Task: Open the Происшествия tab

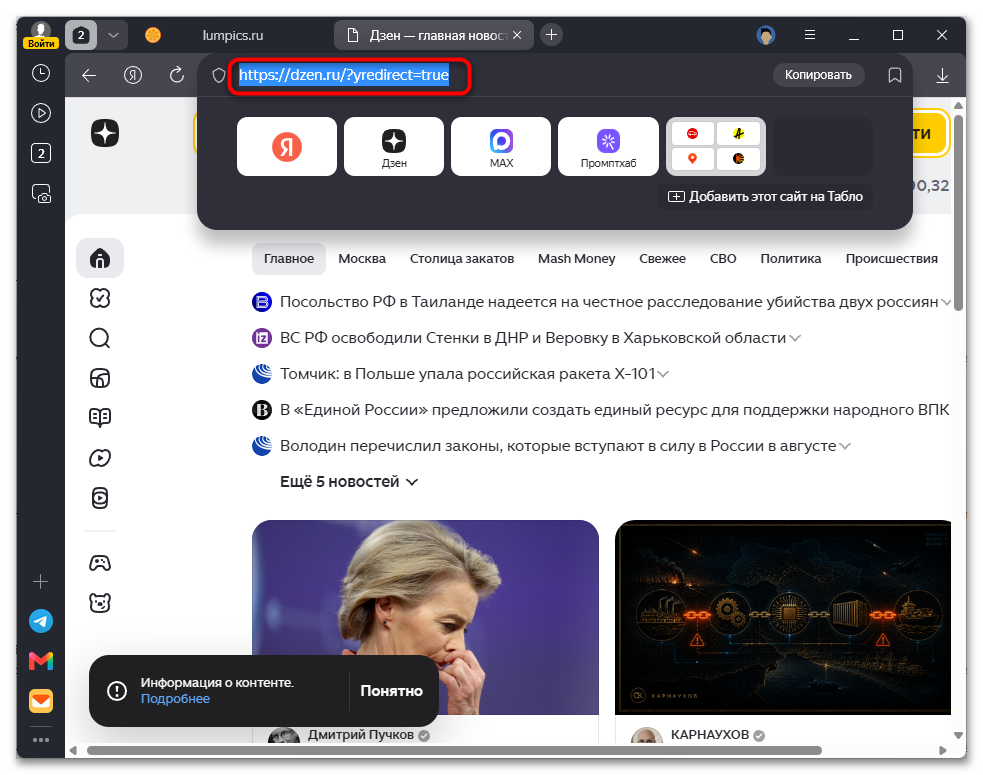Action: 891,258
